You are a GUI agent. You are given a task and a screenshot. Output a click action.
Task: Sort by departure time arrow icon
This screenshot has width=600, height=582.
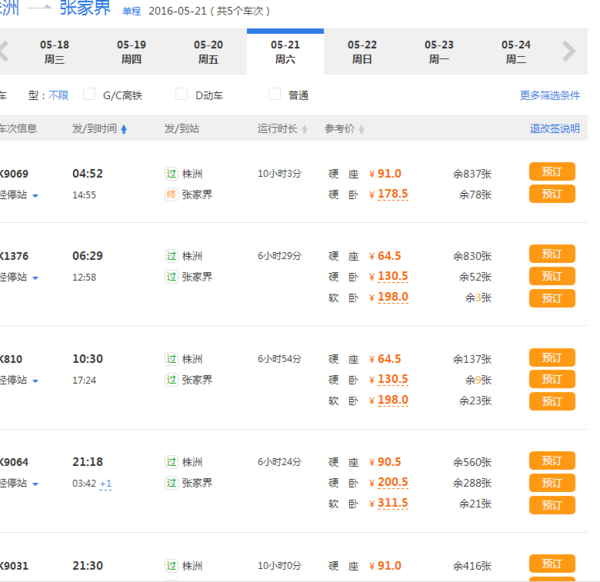[x=124, y=129]
